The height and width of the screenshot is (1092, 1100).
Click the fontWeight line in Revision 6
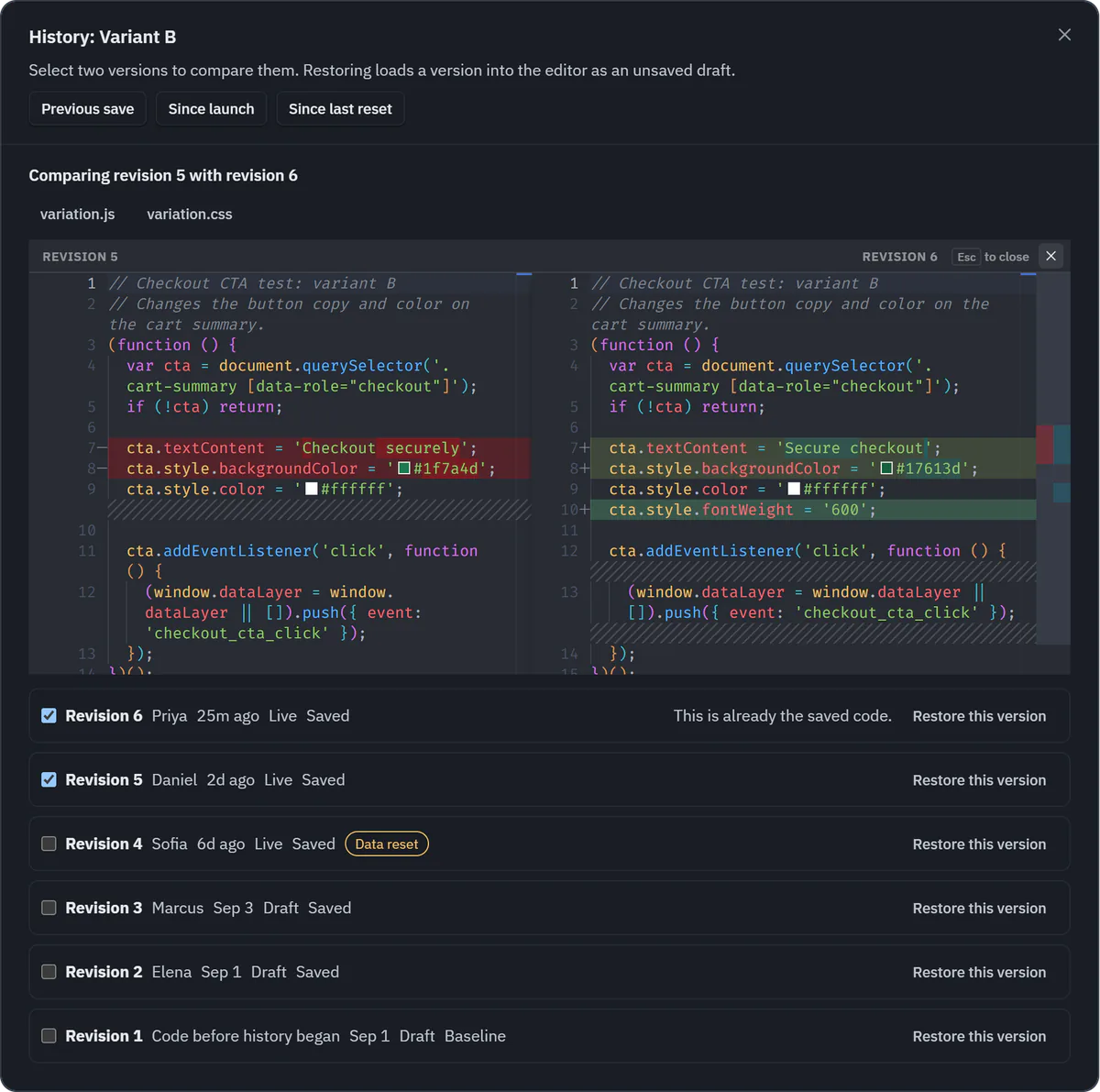[813, 510]
